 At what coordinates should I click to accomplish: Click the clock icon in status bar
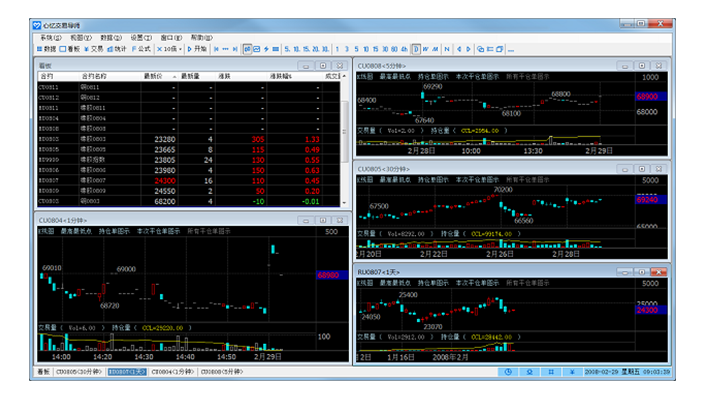coord(508,372)
